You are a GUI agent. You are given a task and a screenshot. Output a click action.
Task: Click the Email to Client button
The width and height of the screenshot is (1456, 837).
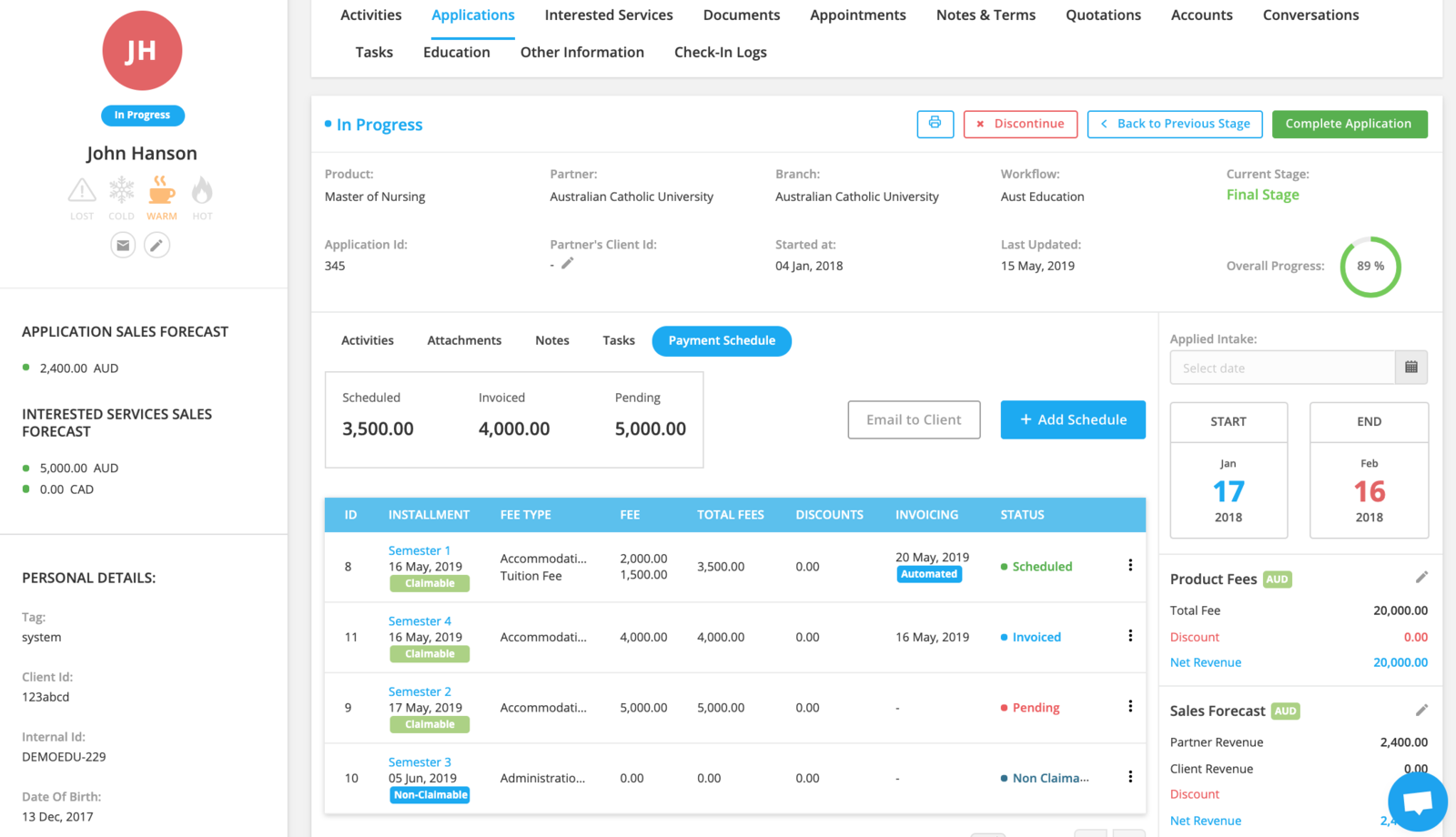pos(913,419)
